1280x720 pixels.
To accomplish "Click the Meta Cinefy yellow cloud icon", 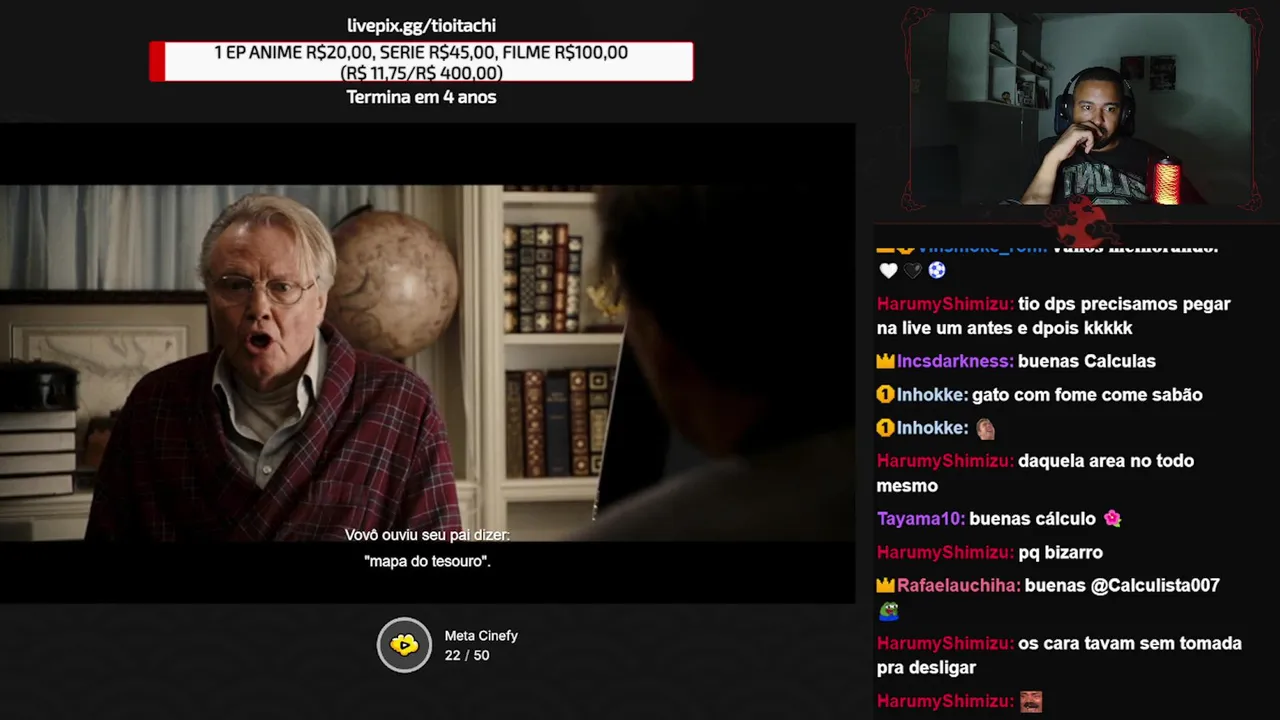I will pyautogui.click(x=404, y=645).
